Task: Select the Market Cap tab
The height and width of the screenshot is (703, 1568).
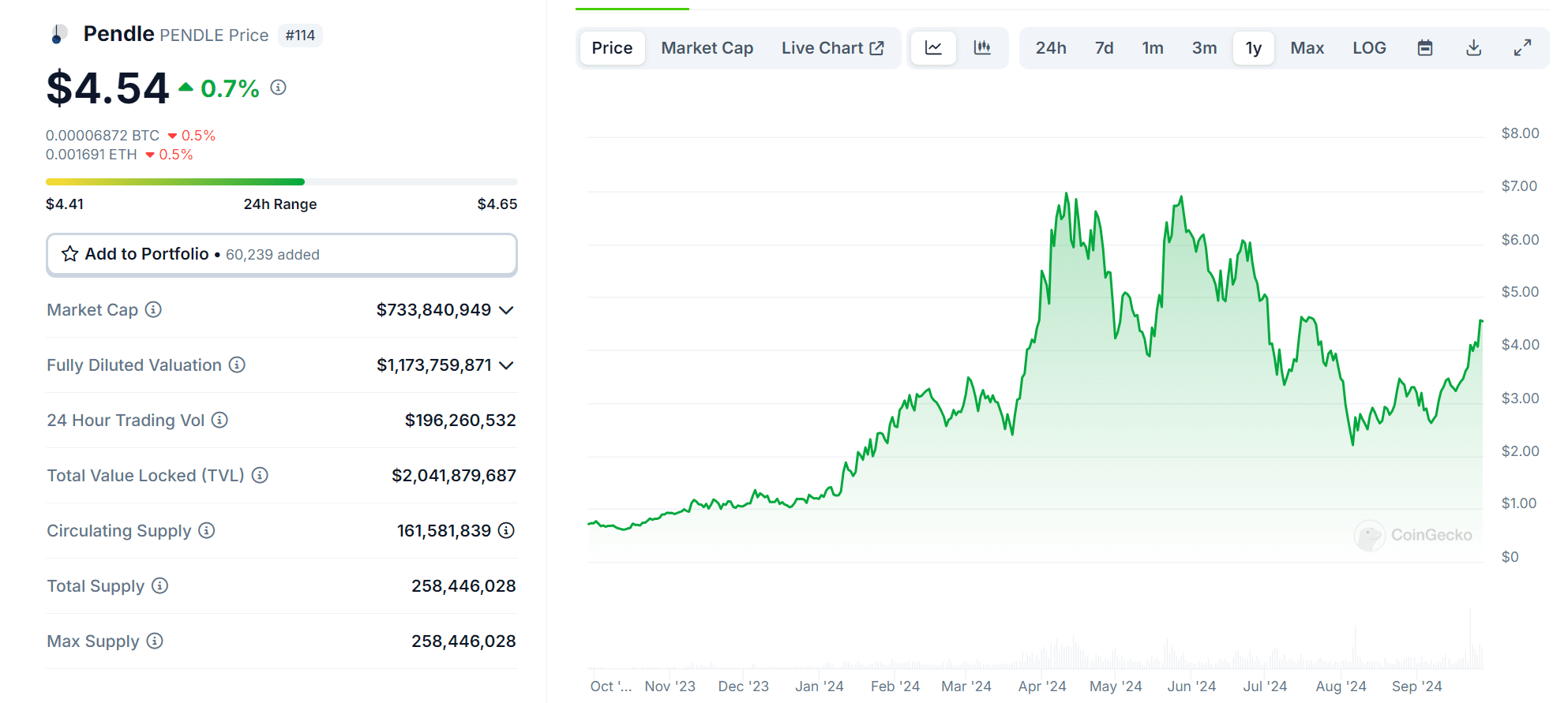Action: click(x=707, y=48)
